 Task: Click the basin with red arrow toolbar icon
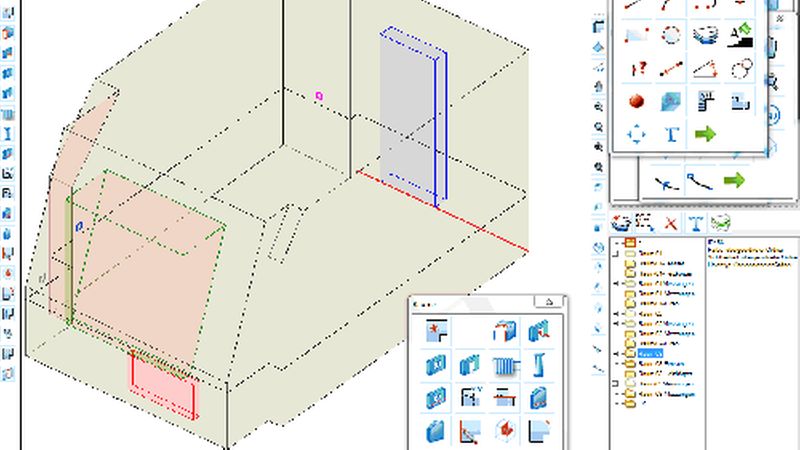coord(620,223)
